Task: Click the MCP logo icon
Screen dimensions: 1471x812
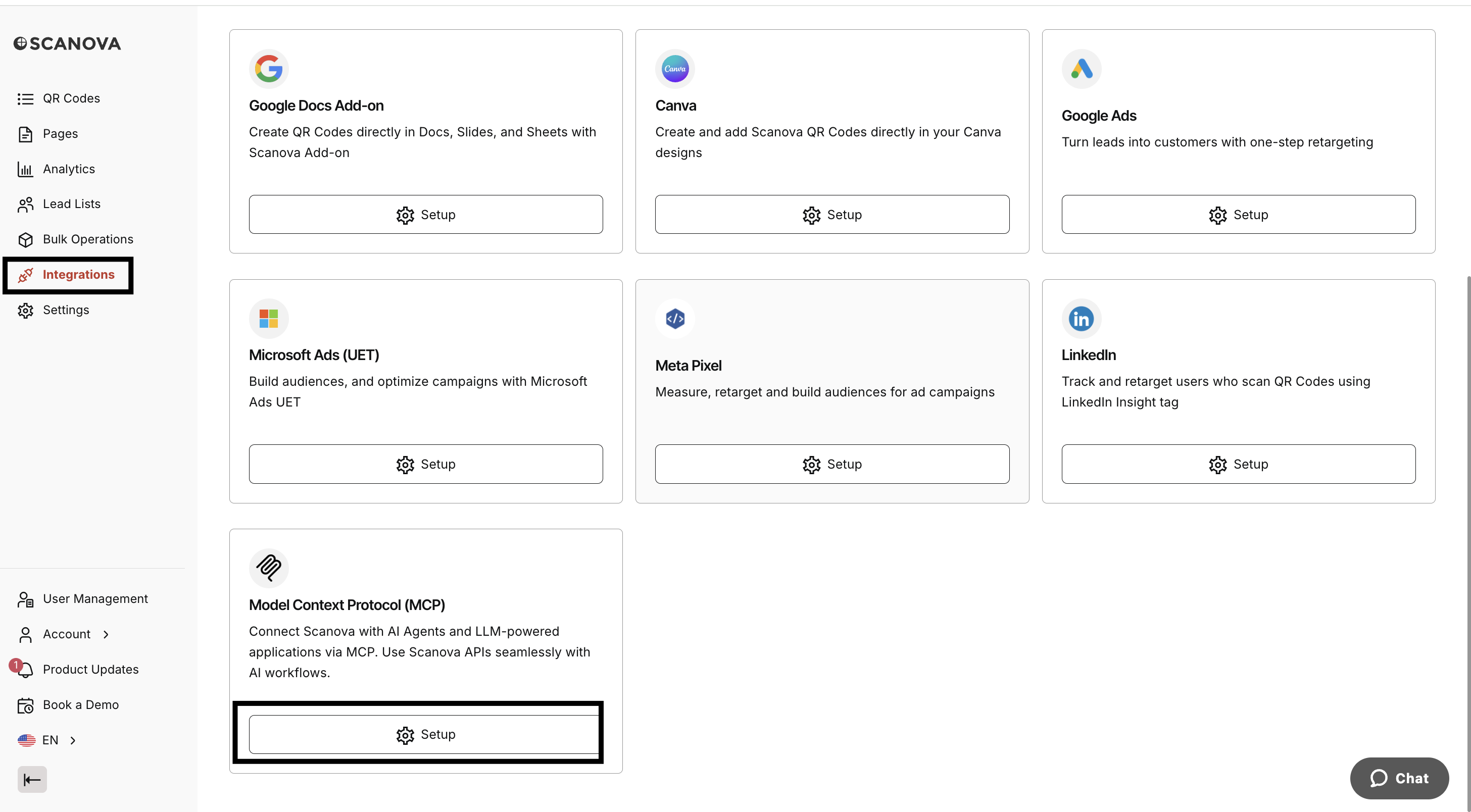Action: [x=268, y=568]
